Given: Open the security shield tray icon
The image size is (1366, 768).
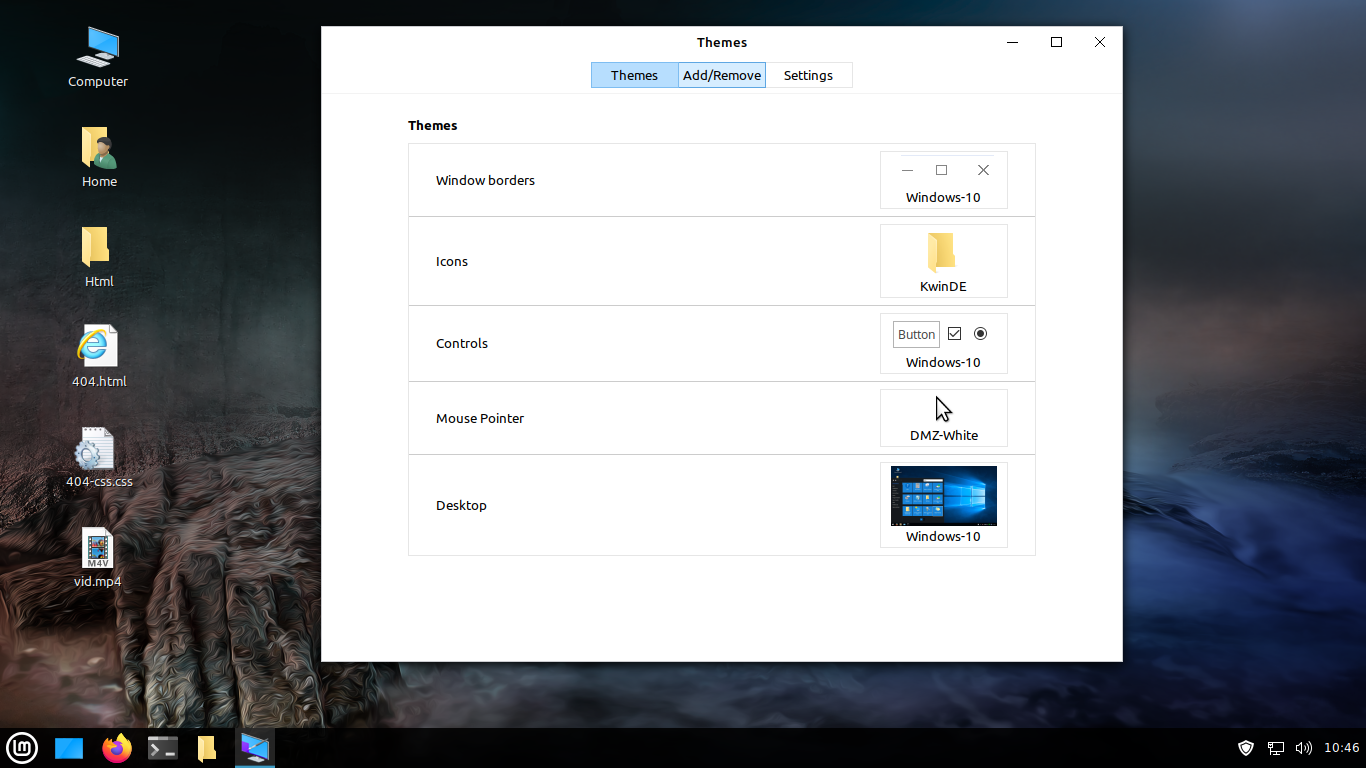Looking at the screenshot, I should click(1246, 748).
